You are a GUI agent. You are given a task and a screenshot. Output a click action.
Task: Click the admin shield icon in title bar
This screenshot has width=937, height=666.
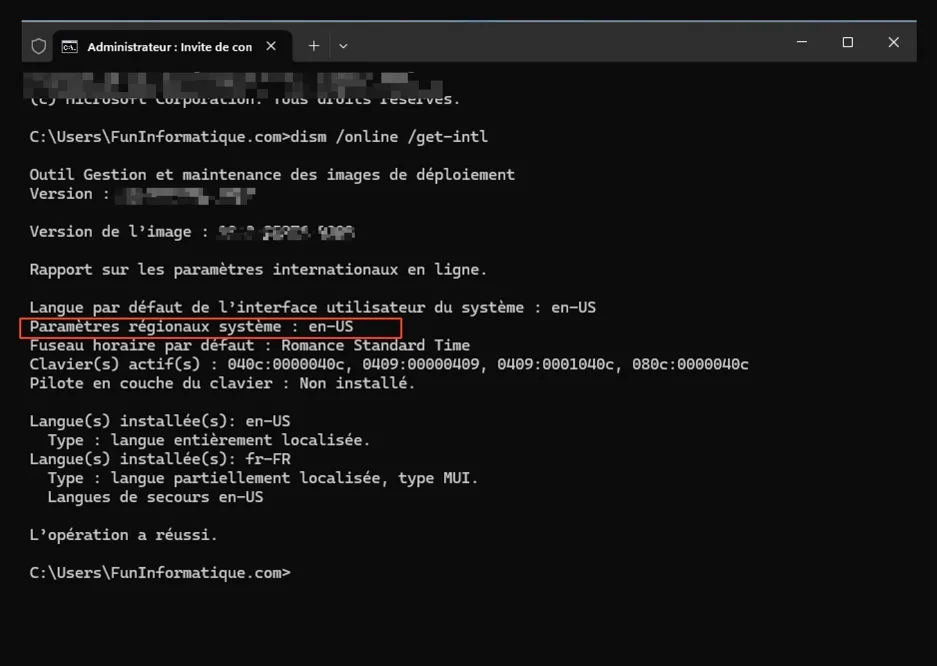pos(40,45)
